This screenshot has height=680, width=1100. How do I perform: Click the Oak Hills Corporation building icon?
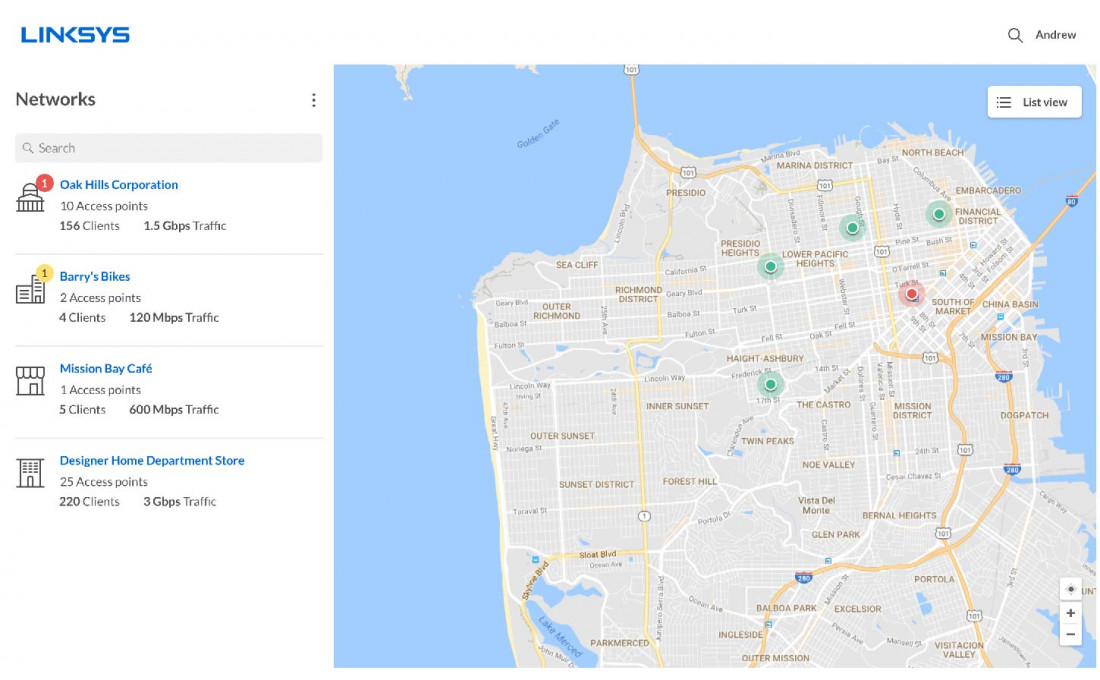[x=30, y=198]
